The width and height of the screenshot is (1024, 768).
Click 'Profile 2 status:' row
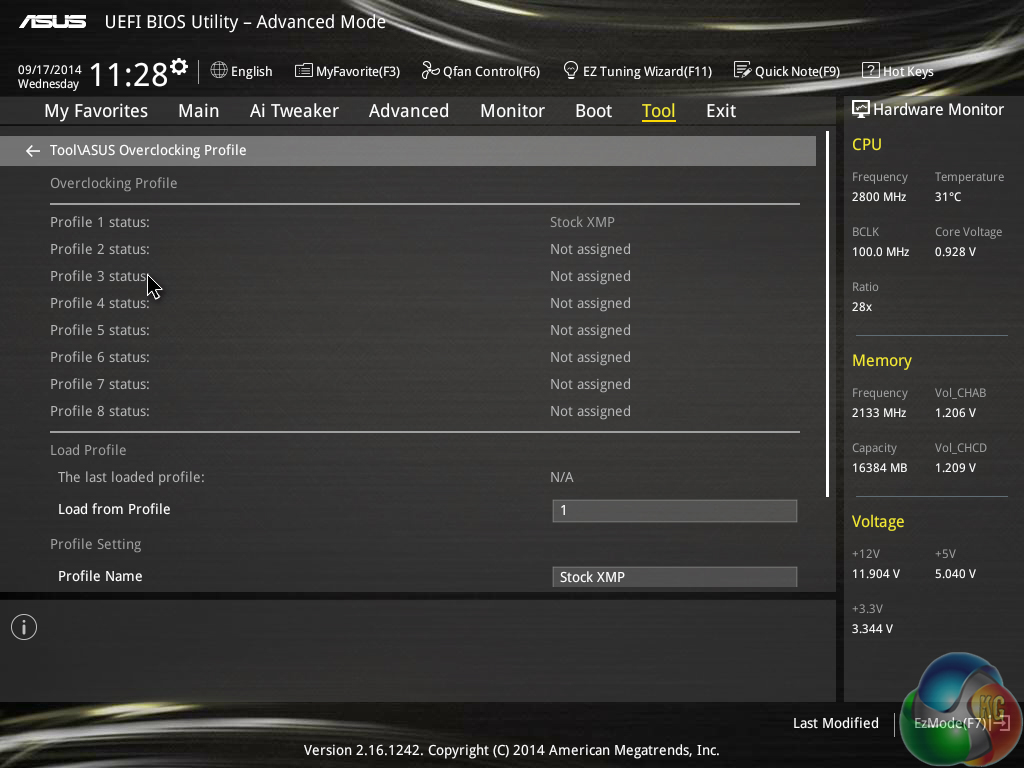tap(424, 249)
